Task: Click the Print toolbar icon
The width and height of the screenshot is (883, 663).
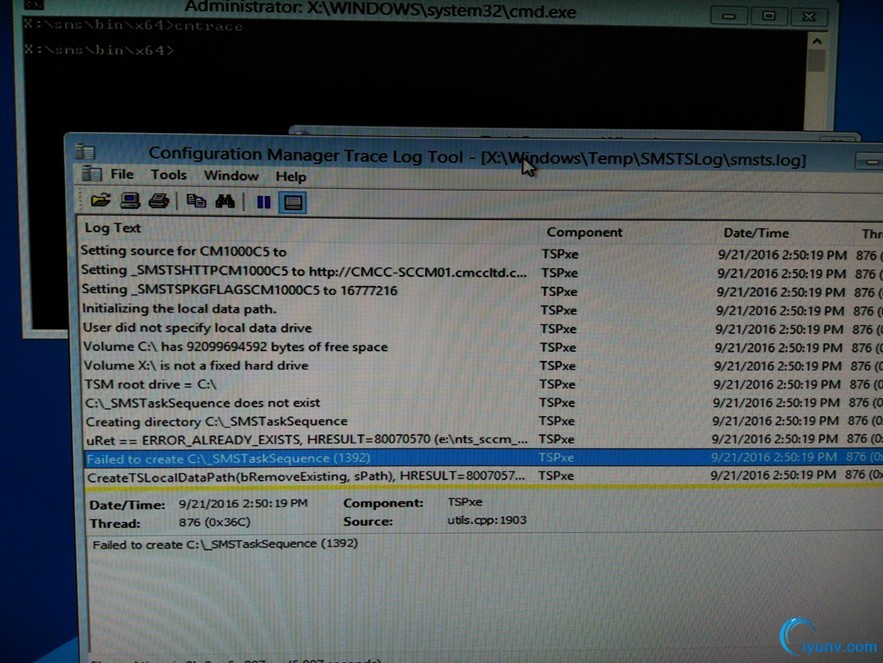Action: pyautogui.click(x=159, y=201)
